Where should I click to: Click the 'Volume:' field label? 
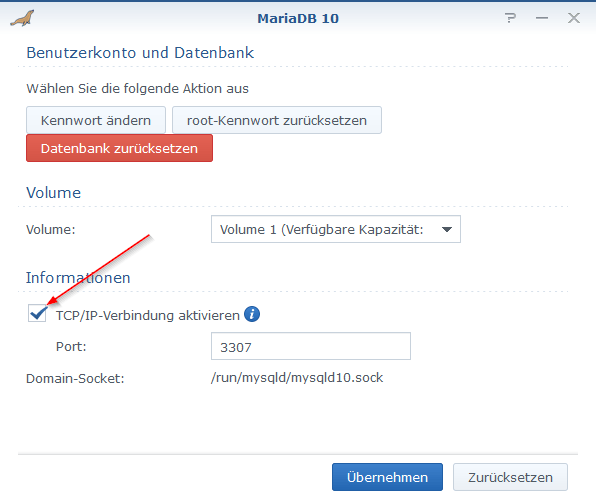click(51, 230)
